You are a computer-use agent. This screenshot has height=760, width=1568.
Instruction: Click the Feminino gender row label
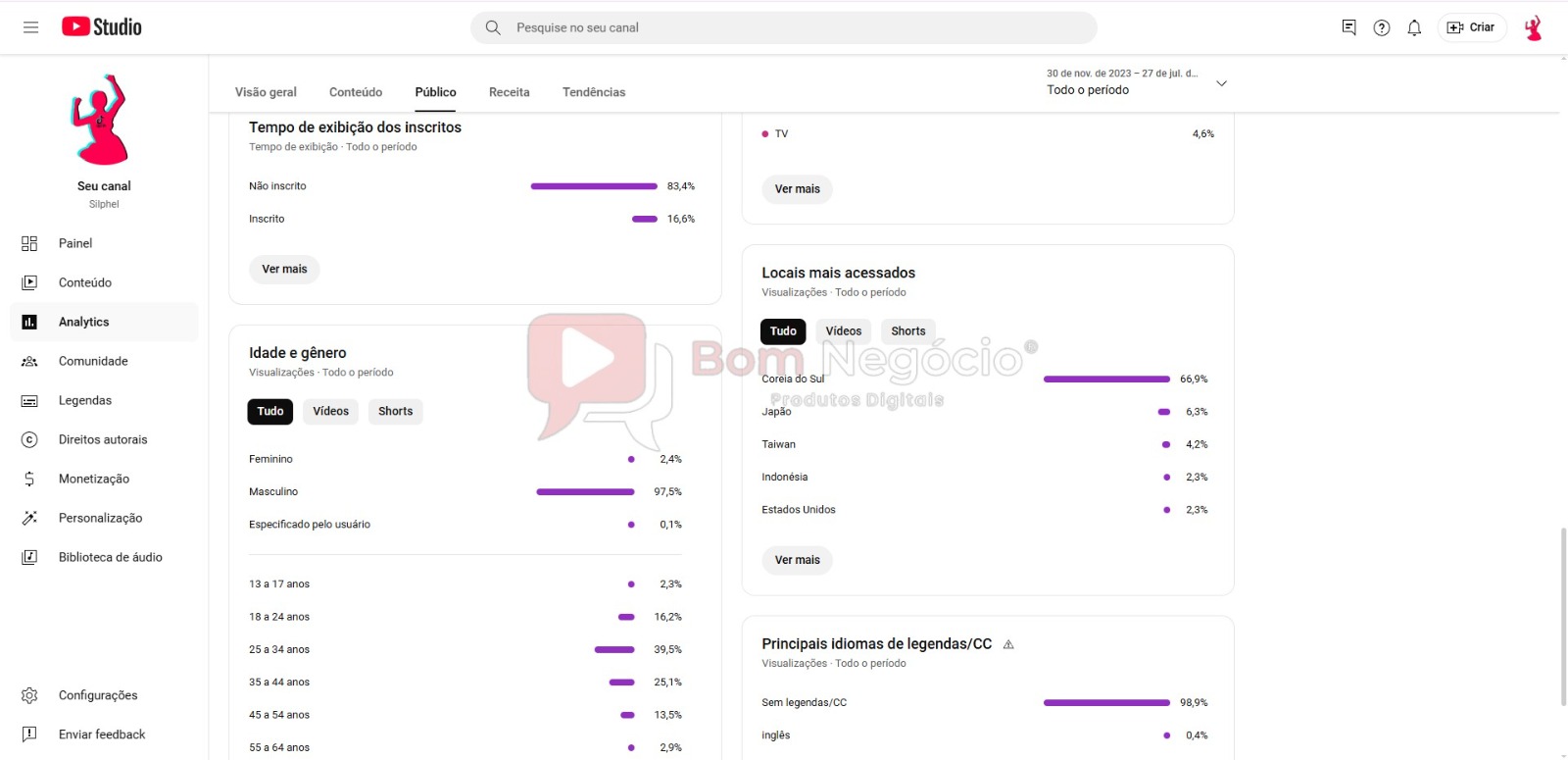pyautogui.click(x=270, y=460)
